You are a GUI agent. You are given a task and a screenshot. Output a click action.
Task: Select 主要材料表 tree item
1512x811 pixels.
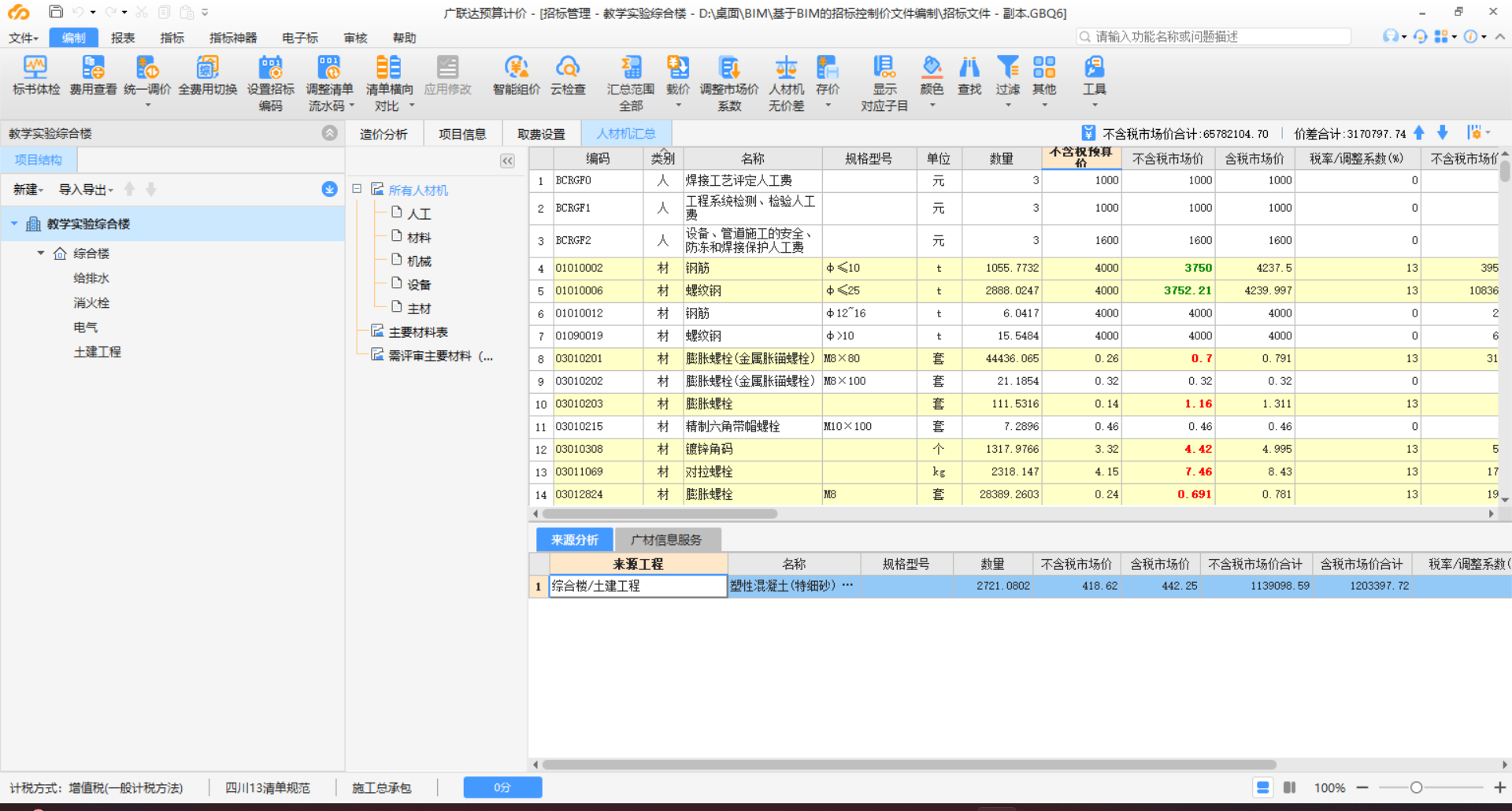[418, 331]
